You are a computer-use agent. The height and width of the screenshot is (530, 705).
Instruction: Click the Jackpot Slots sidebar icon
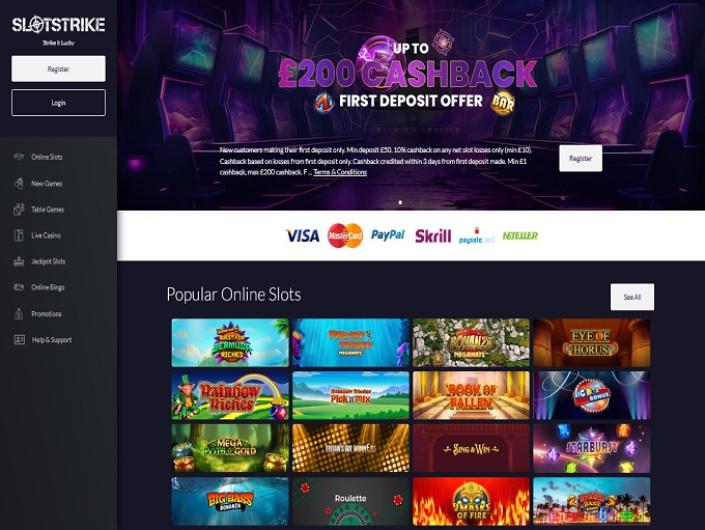[x=18, y=261]
